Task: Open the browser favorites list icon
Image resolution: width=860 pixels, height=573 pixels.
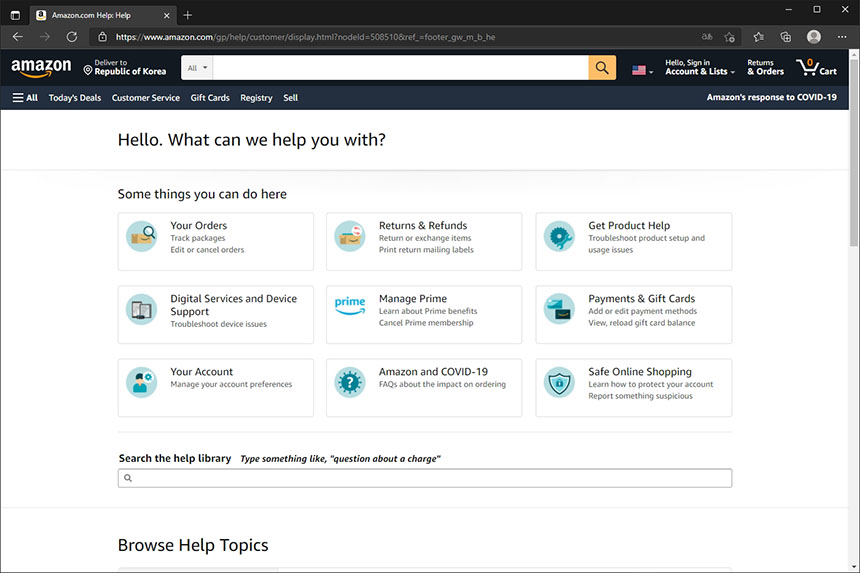Action: (x=759, y=37)
